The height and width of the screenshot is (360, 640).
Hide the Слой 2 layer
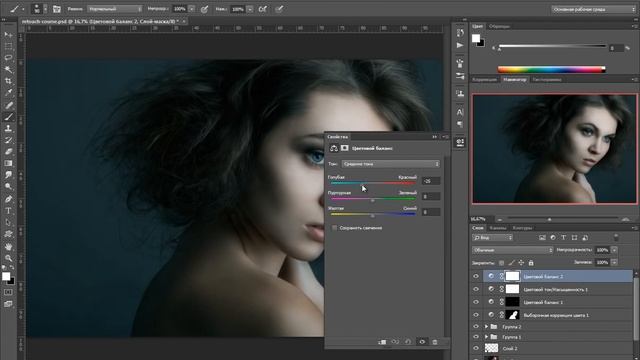click(476, 349)
